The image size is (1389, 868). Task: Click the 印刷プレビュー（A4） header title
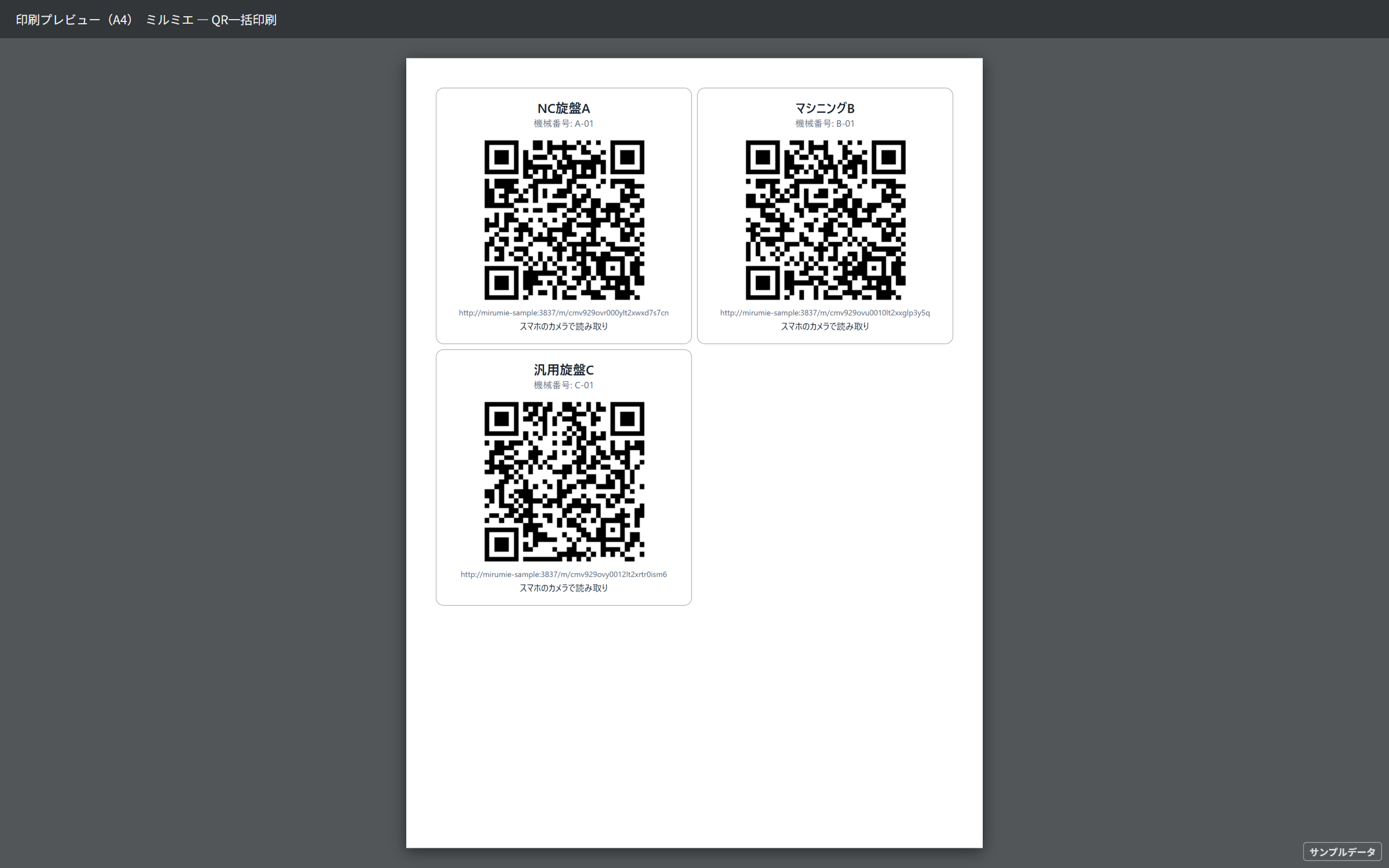(75, 20)
